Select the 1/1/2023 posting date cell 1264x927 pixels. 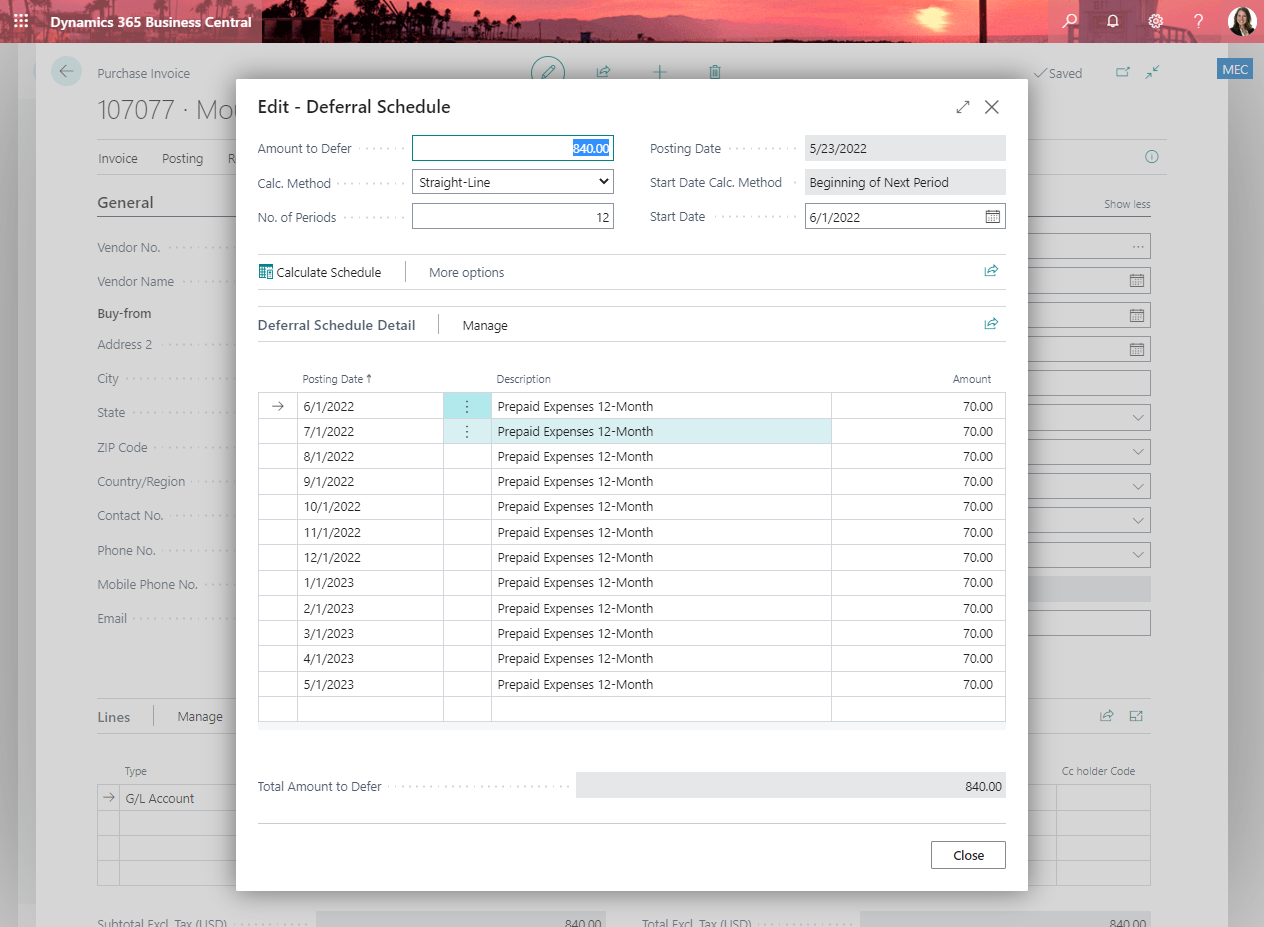370,582
